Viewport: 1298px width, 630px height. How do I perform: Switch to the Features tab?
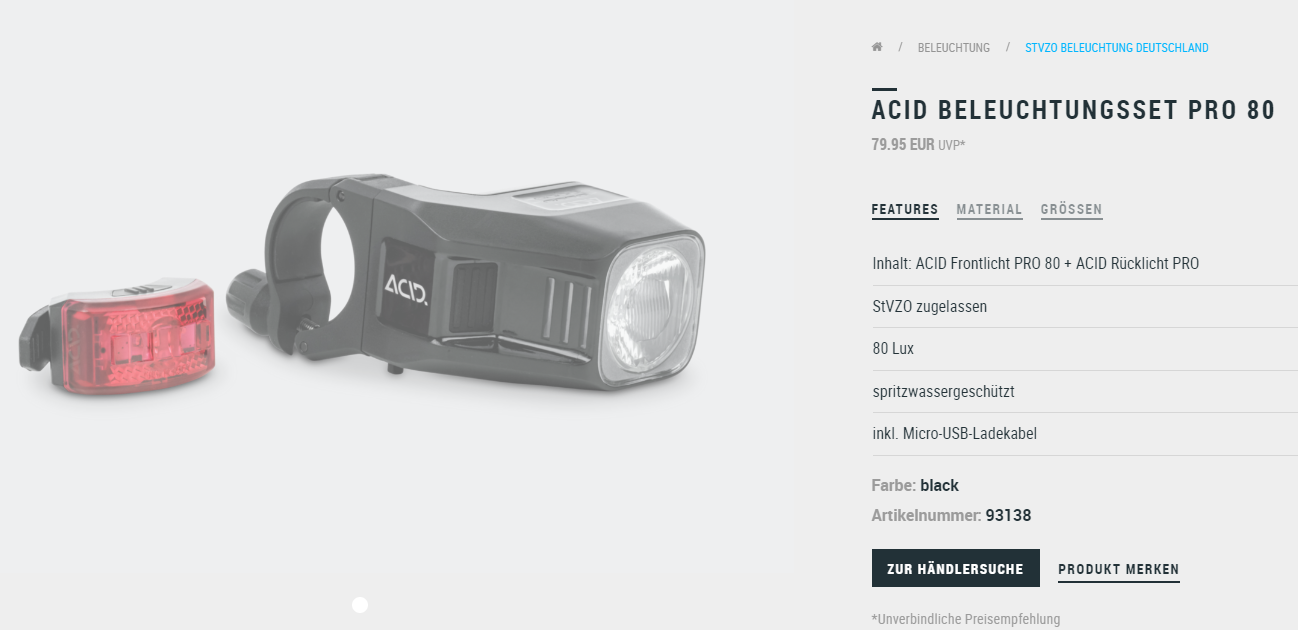coord(905,210)
